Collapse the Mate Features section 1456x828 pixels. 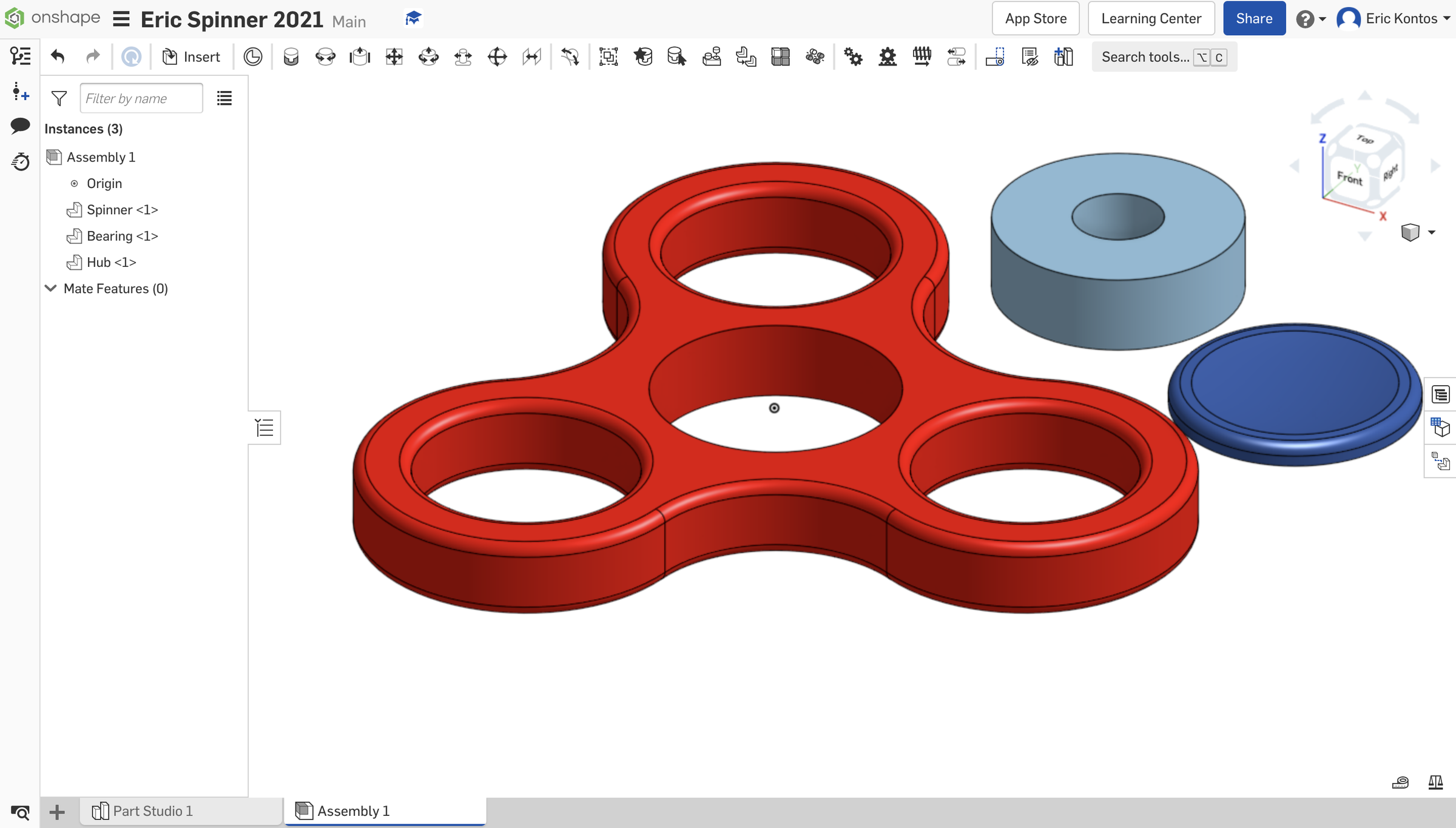[51, 288]
